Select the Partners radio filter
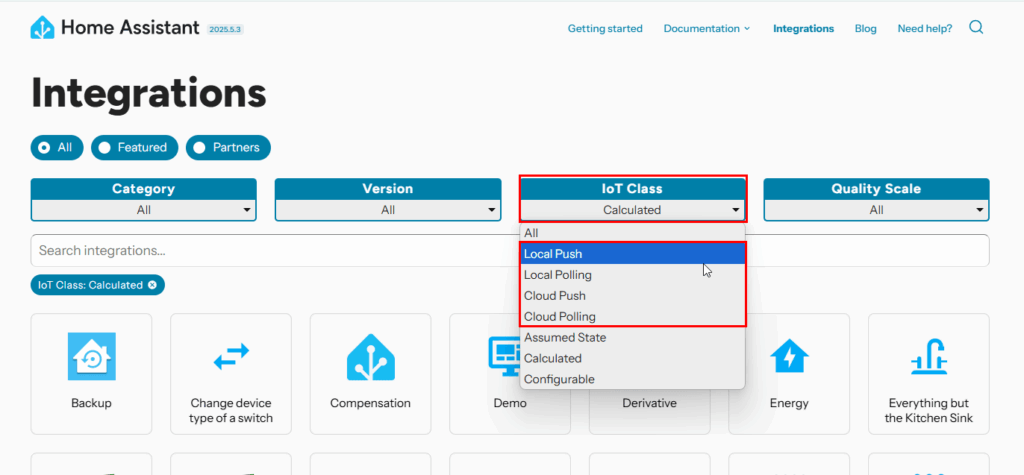This screenshot has height=475, width=1024. click(x=228, y=148)
